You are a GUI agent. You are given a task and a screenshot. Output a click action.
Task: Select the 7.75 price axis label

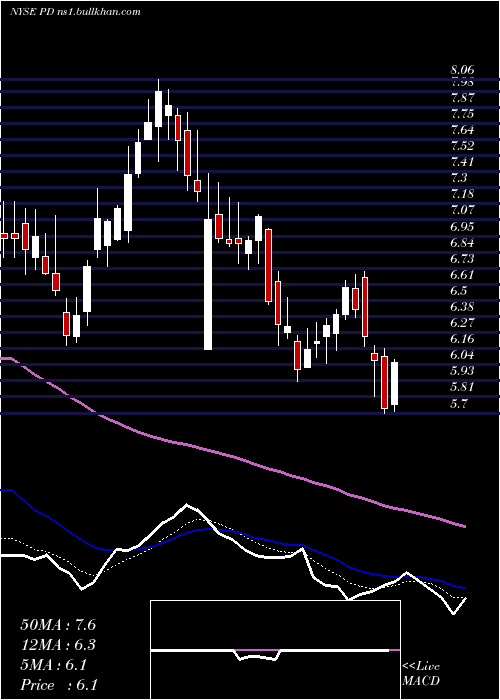[462, 114]
